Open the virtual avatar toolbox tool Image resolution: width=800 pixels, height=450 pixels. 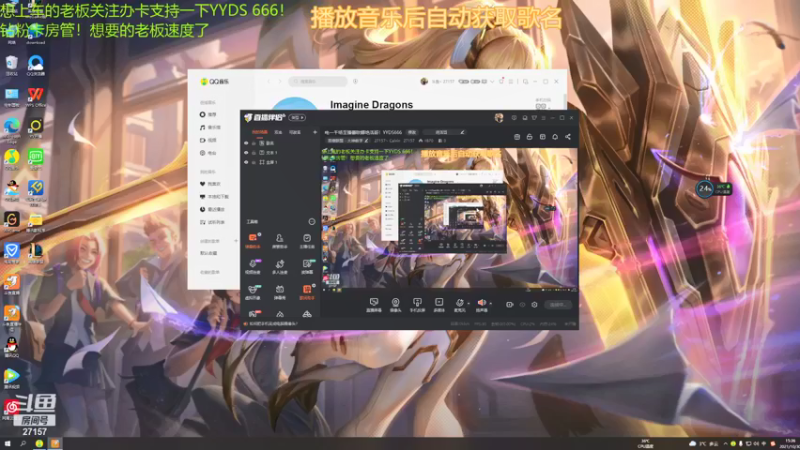[253, 292]
